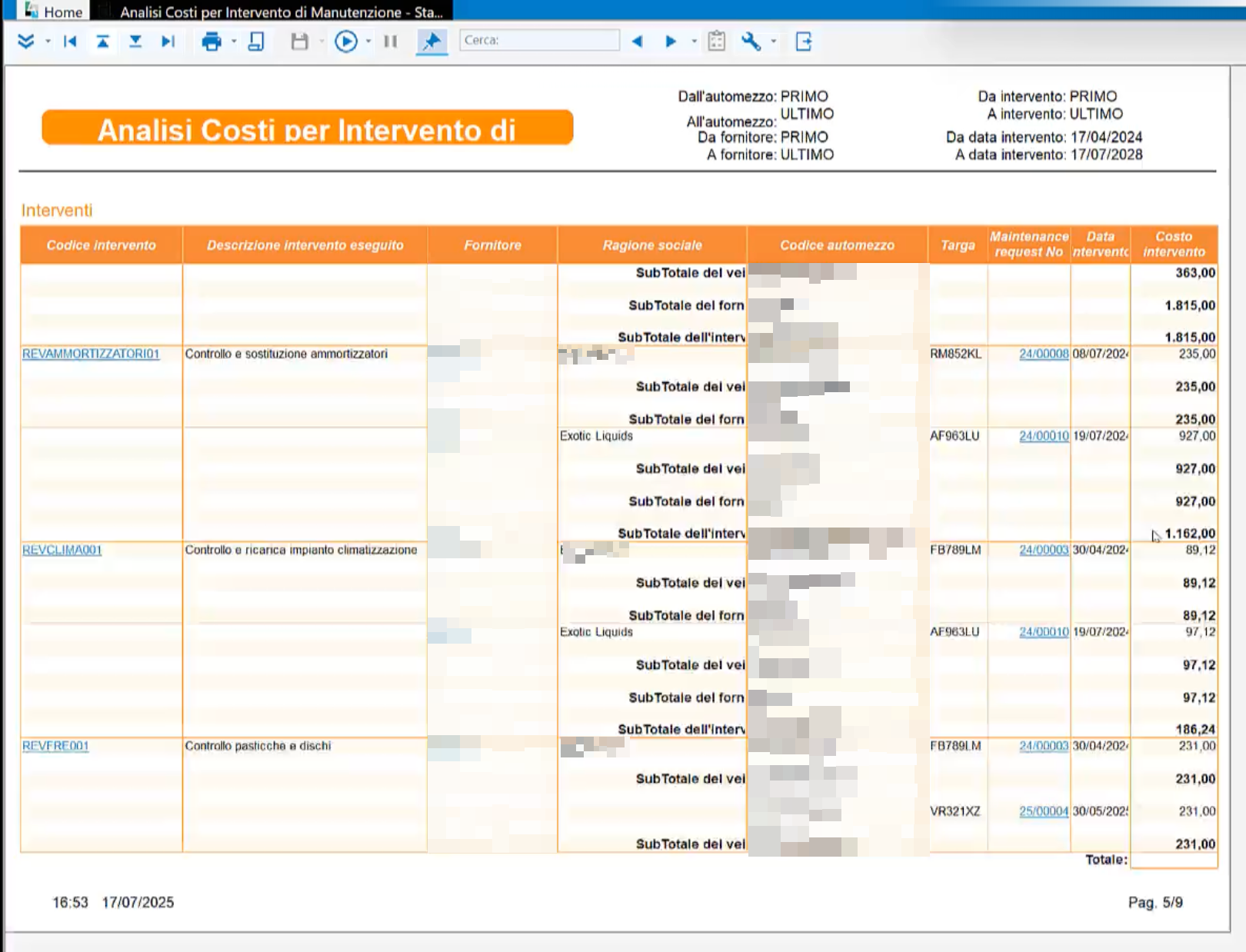The height and width of the screenshot is (952, 1246).
Task: Open the REVCLIMA001 intervention link
Action: [x=62, y=550]
